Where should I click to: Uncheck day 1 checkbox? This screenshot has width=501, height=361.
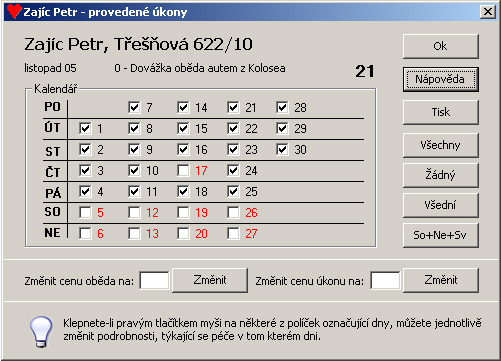(x=85, y=128)
